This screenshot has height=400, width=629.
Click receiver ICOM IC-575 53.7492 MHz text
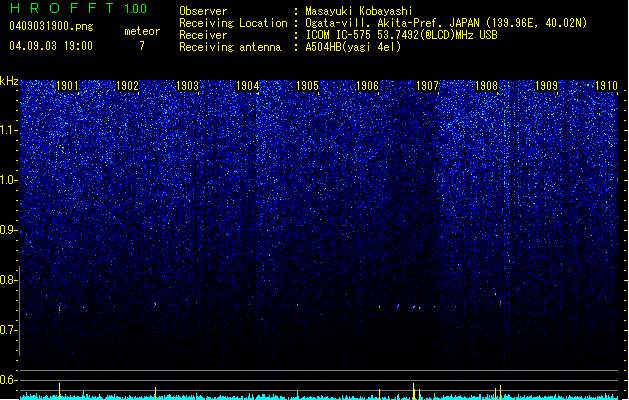click(401, 35)
